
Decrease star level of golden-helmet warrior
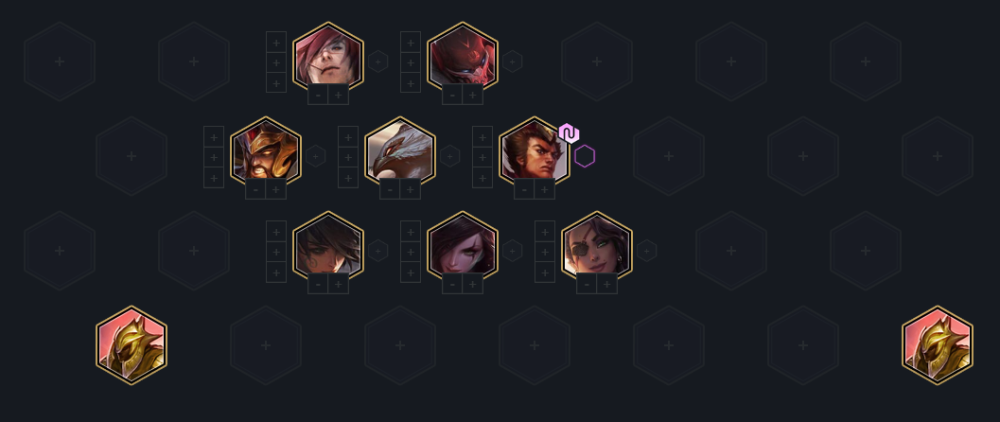(x=256, y=189)
